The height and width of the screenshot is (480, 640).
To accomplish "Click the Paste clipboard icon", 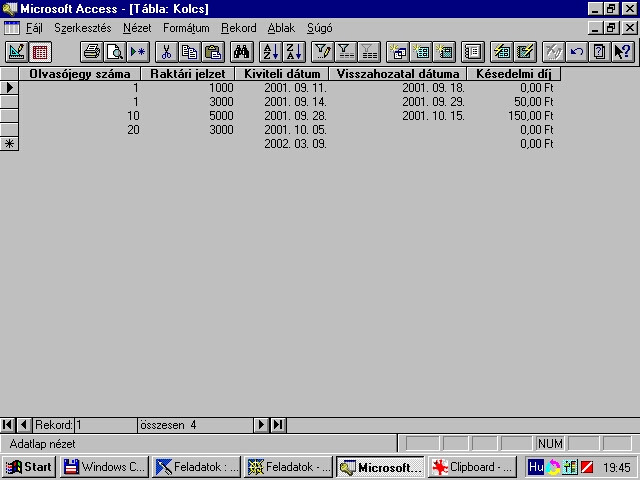I will click(213, 52).
